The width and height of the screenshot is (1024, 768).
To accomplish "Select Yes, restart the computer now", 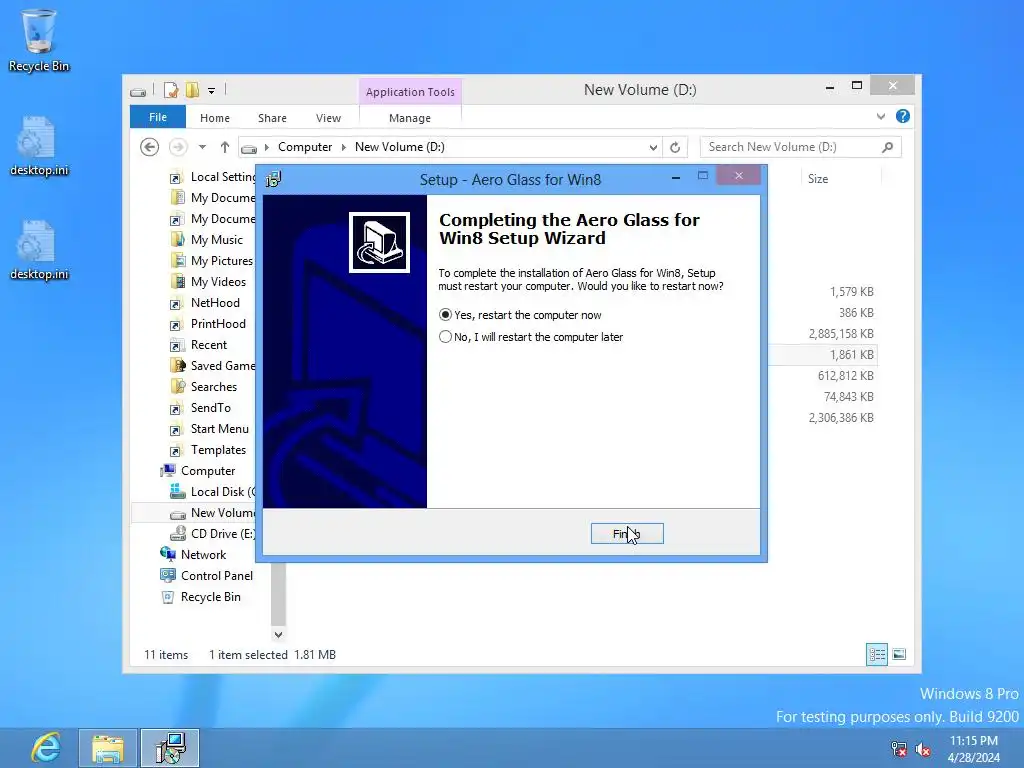I will point(520,315).
